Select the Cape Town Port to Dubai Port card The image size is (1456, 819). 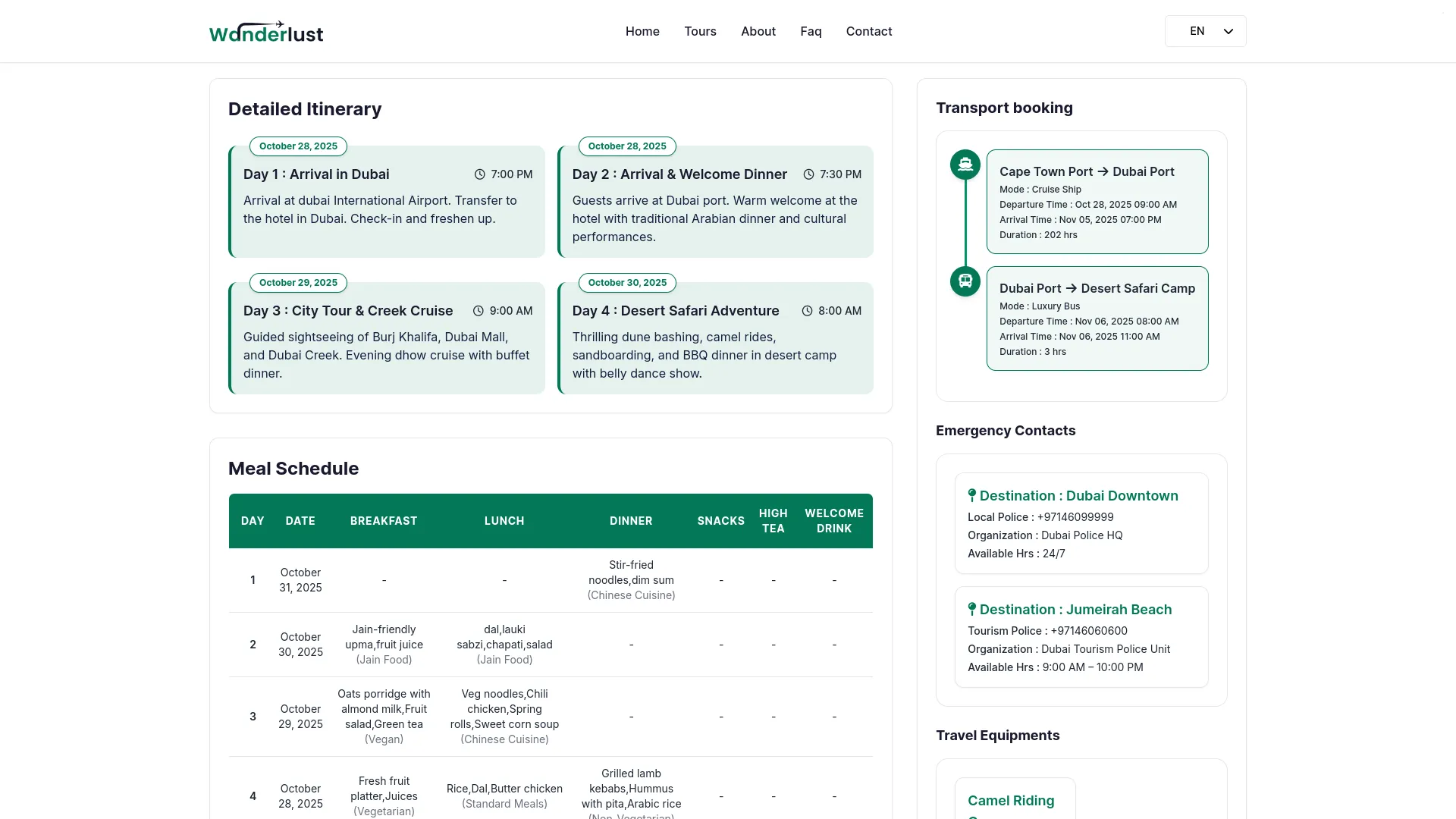click(x=1097, y=202)
